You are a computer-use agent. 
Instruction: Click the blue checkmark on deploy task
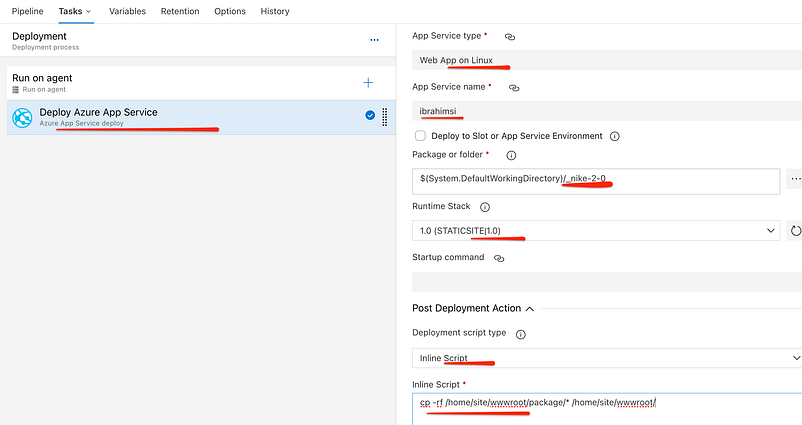(x=370, y=115)
